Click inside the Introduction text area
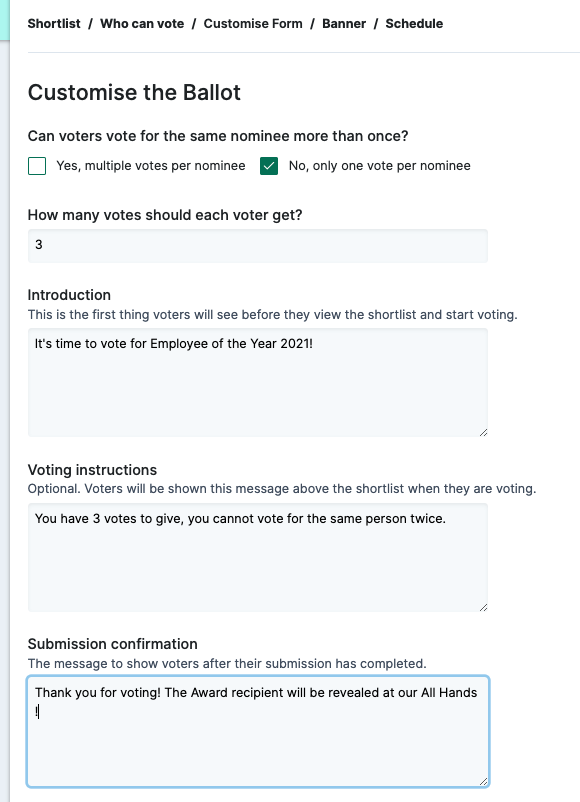580x802 pixels. 258,383
